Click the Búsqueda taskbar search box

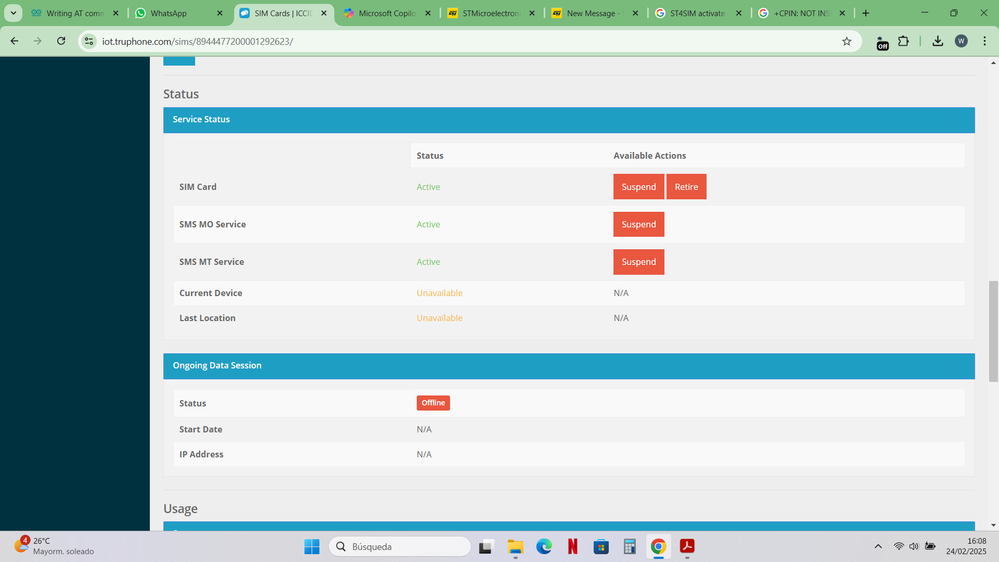(400, 546)
